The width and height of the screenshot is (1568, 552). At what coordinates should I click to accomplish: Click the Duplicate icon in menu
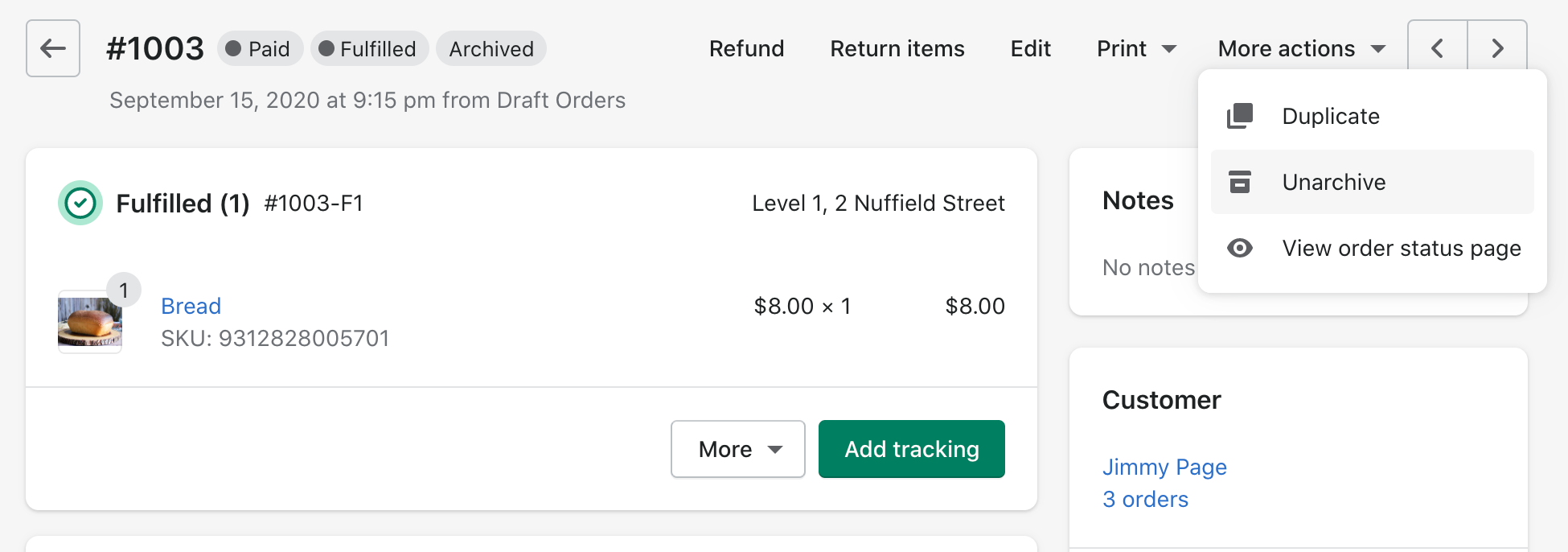click(1240, 116)
